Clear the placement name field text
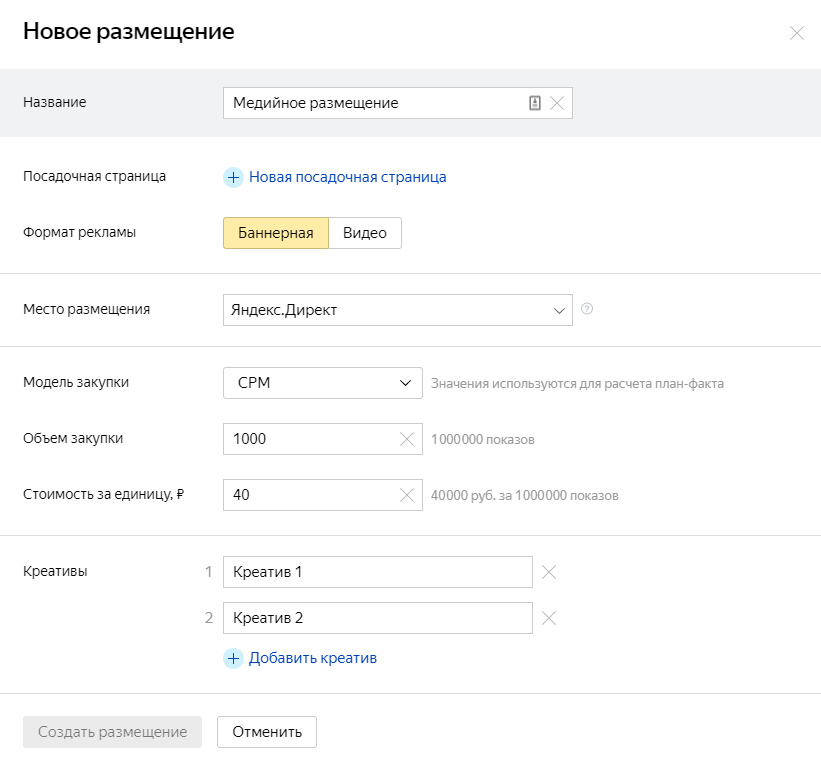The width and height of the screenshot is (821, 761). (x=557, y=103)
